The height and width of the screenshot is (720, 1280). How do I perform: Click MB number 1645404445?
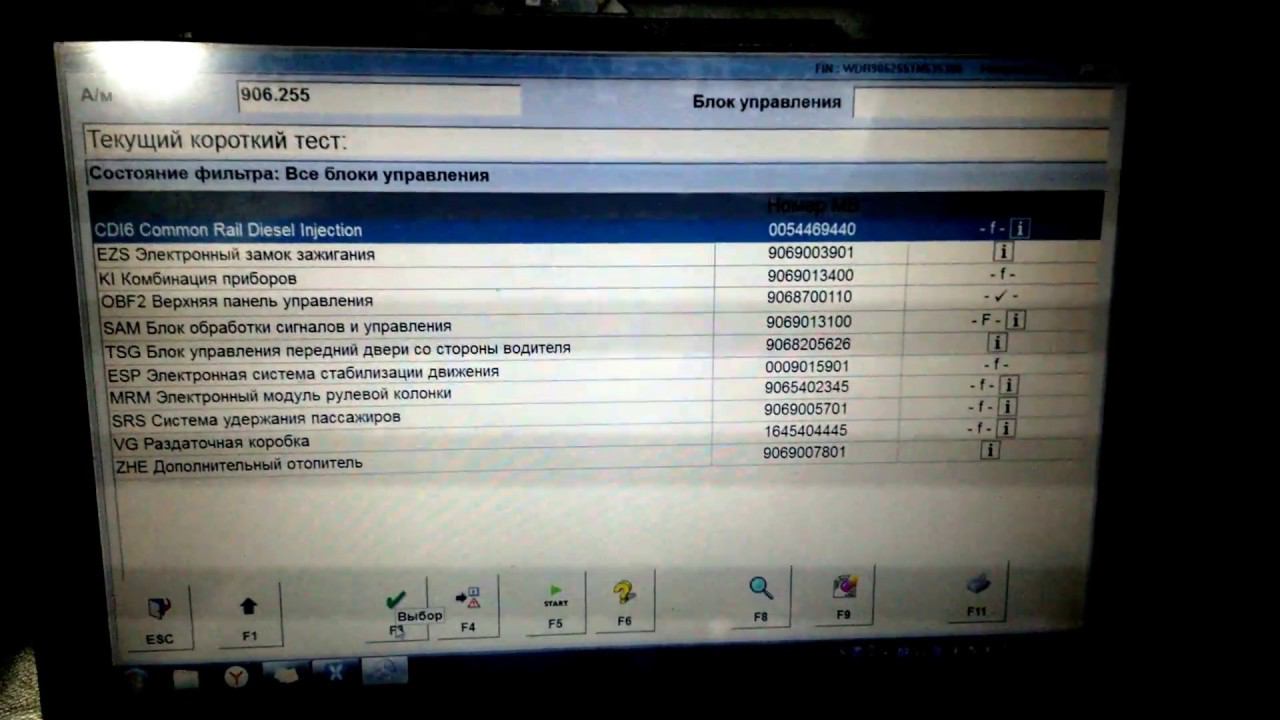[805, 431]
